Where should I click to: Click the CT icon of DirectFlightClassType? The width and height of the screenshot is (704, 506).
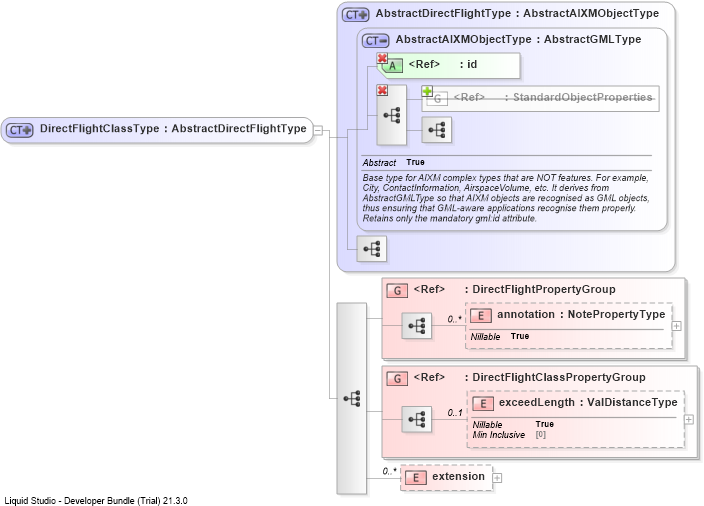(20, 130)
